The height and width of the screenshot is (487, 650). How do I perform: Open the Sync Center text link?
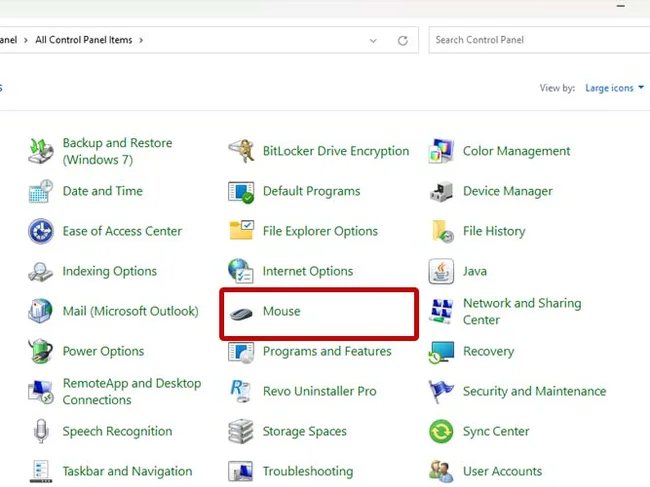(x=496, y=431)
